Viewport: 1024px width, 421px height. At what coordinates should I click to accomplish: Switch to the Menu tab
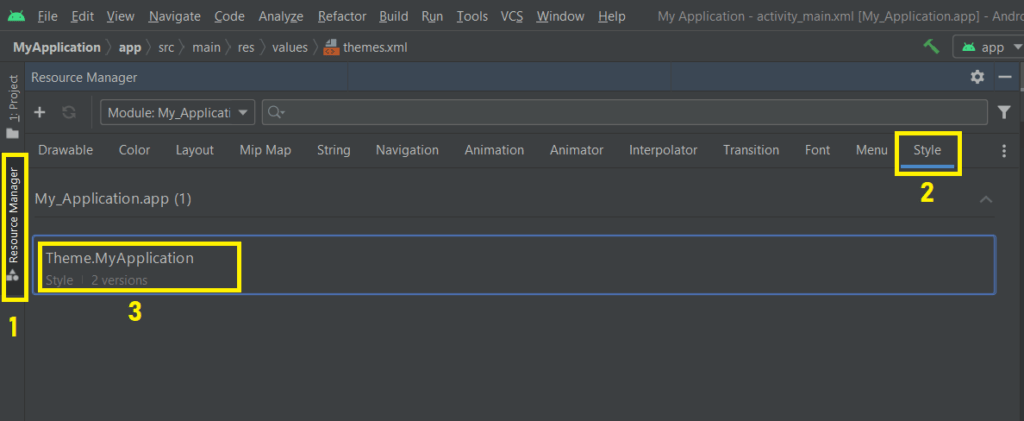pyautogui.click(x=872, y=150)
